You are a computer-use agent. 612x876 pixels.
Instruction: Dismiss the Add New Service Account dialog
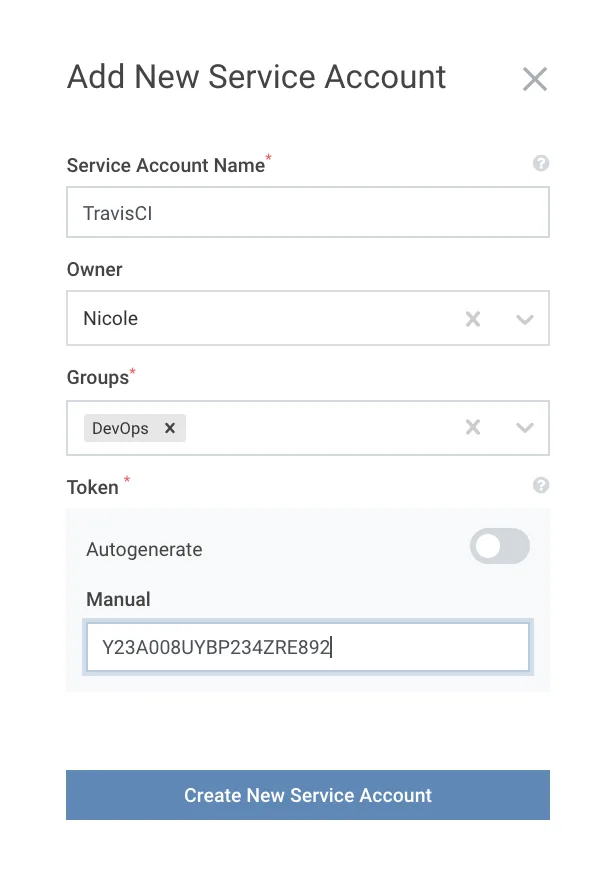click(x=535, y=79)
